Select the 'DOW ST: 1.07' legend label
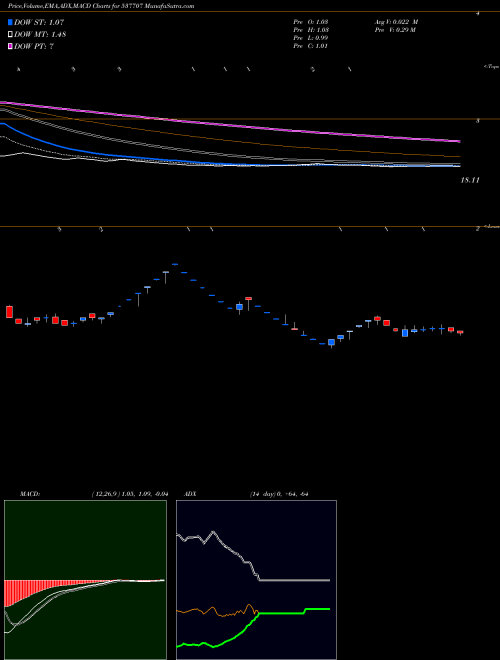 (39, 22)
